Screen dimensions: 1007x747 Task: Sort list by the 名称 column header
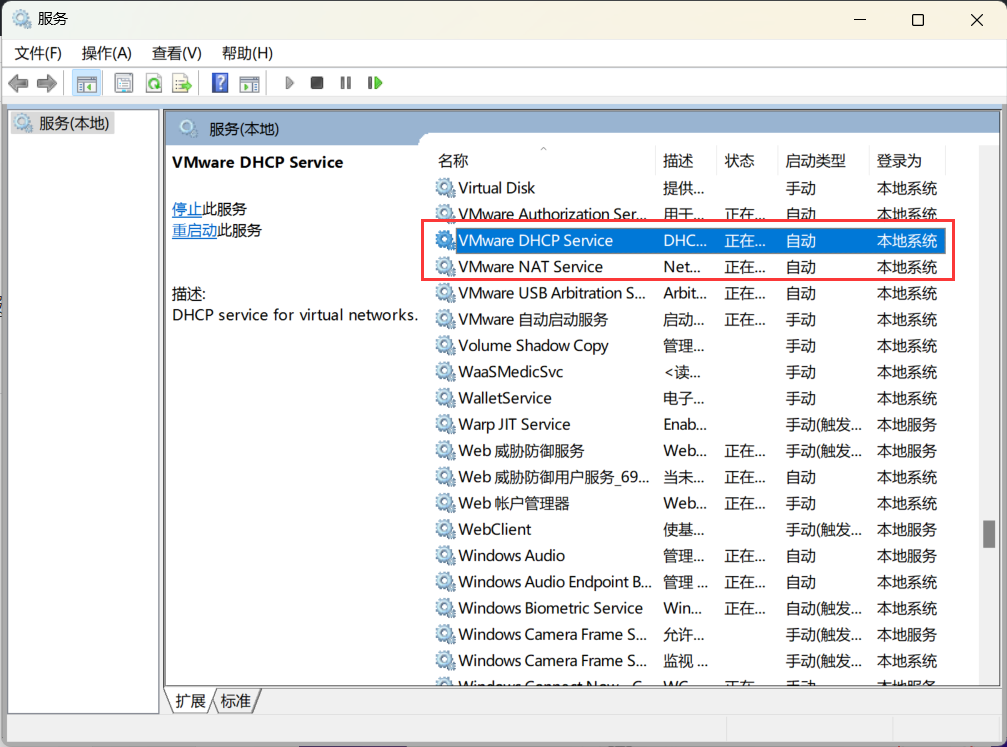point(453,160)
